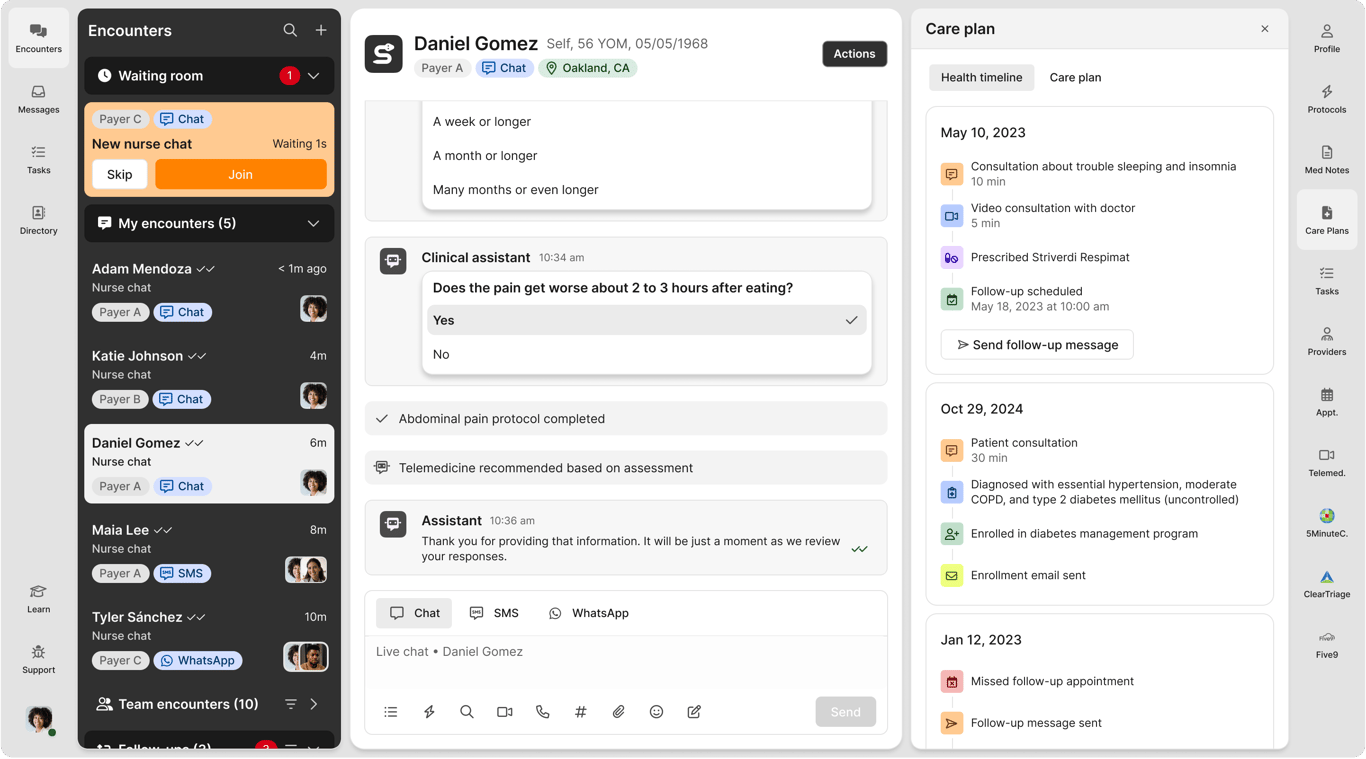
Task: Launch Five9 integration
Action: tap(1327, 645)
